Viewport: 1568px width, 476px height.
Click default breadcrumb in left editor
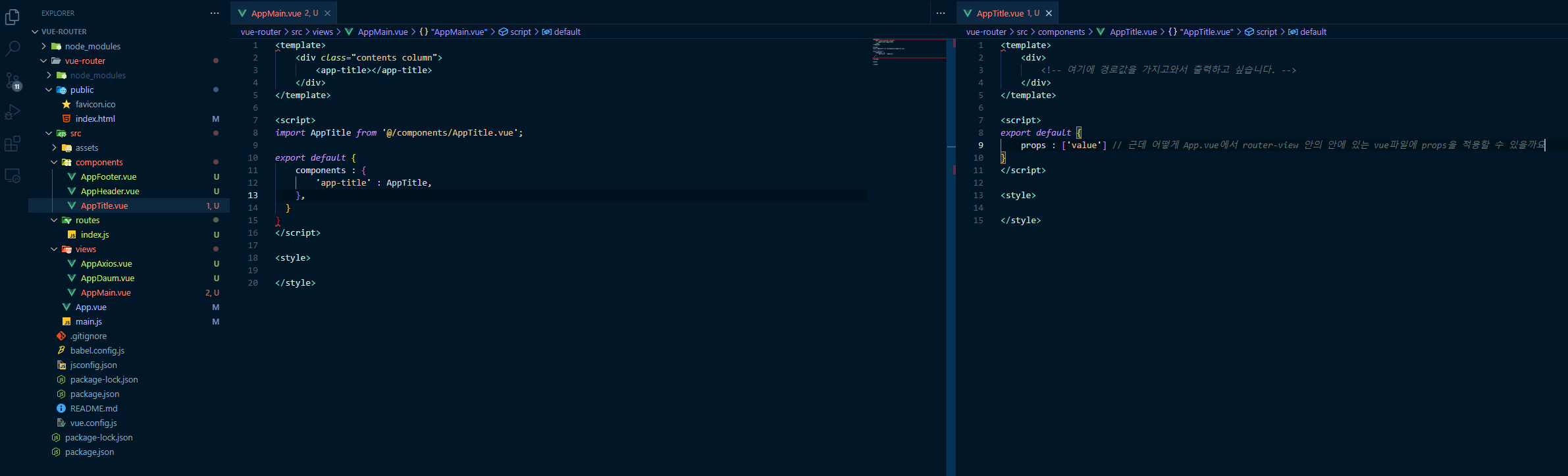pos(562,32)
